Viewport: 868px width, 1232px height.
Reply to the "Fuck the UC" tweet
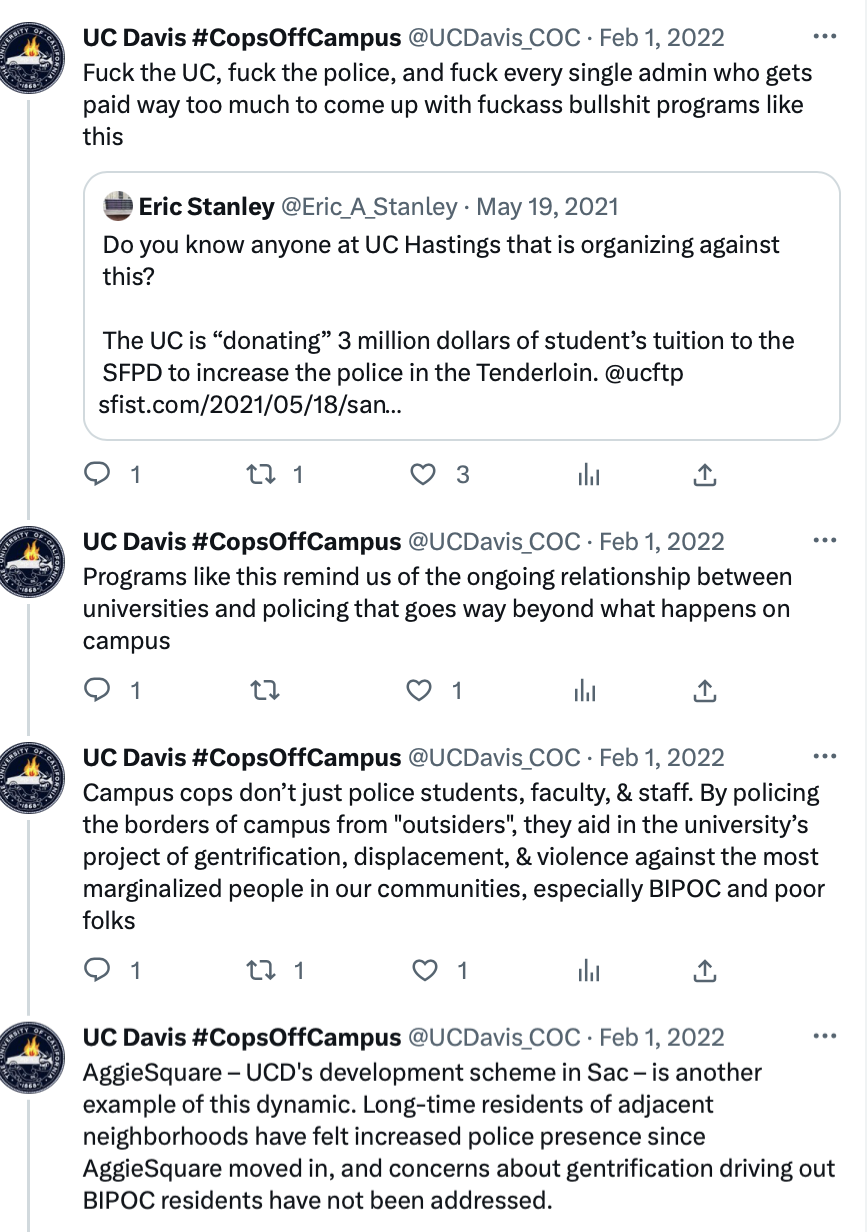[96, 475]
